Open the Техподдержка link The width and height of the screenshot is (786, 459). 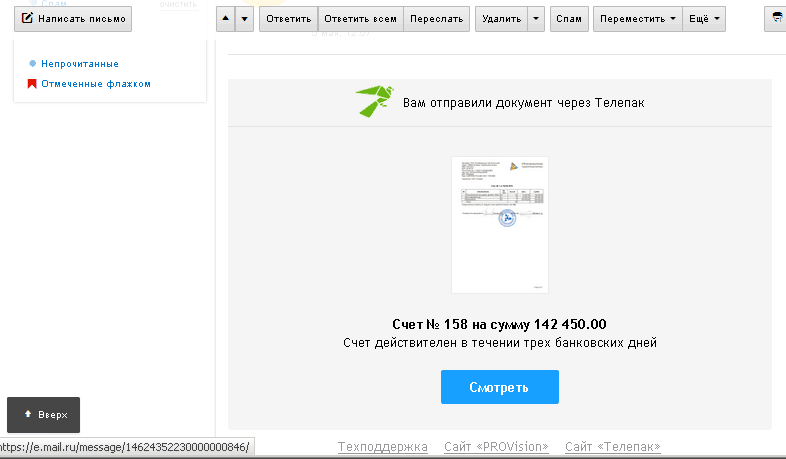coord(382,446)
